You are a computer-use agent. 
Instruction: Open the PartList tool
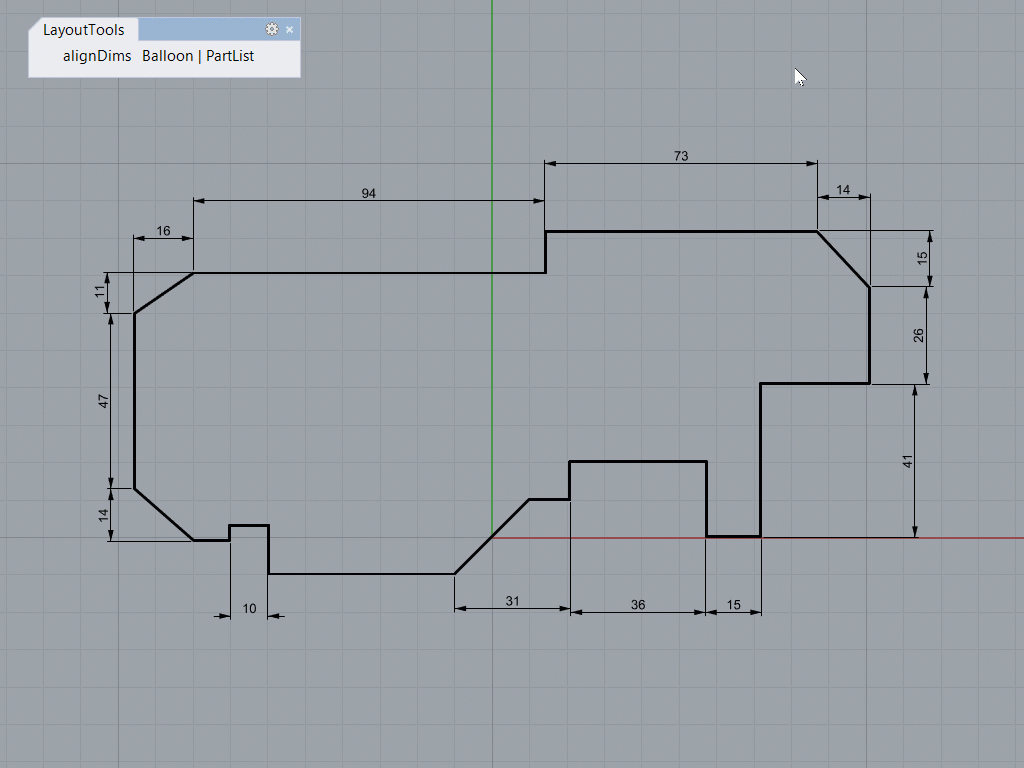tap(230, 56)
